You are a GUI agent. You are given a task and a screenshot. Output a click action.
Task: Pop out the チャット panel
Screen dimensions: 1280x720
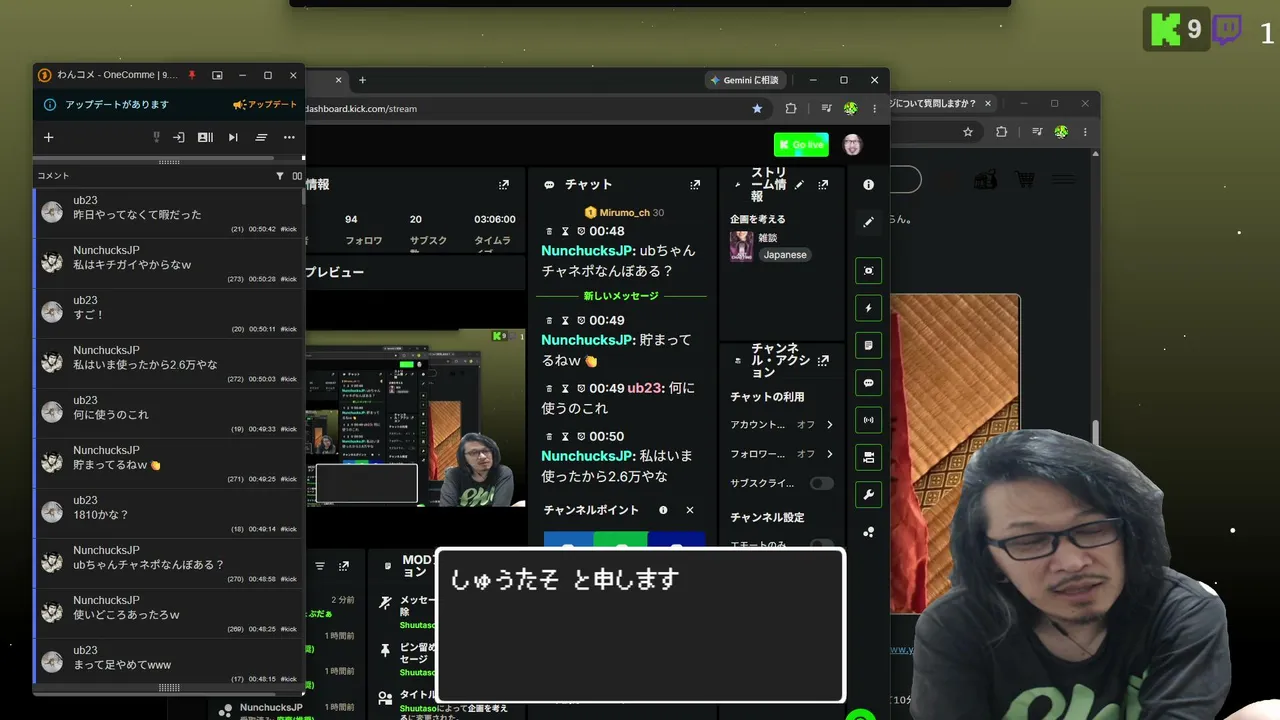(x=695, y=185)
